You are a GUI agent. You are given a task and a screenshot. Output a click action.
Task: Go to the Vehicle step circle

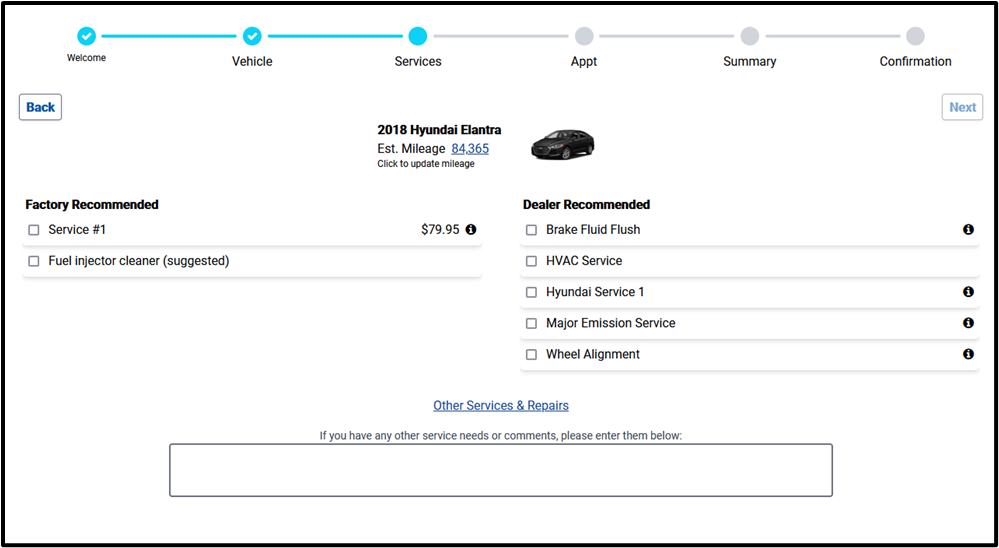pyautogui.click(x=252, y=36)
